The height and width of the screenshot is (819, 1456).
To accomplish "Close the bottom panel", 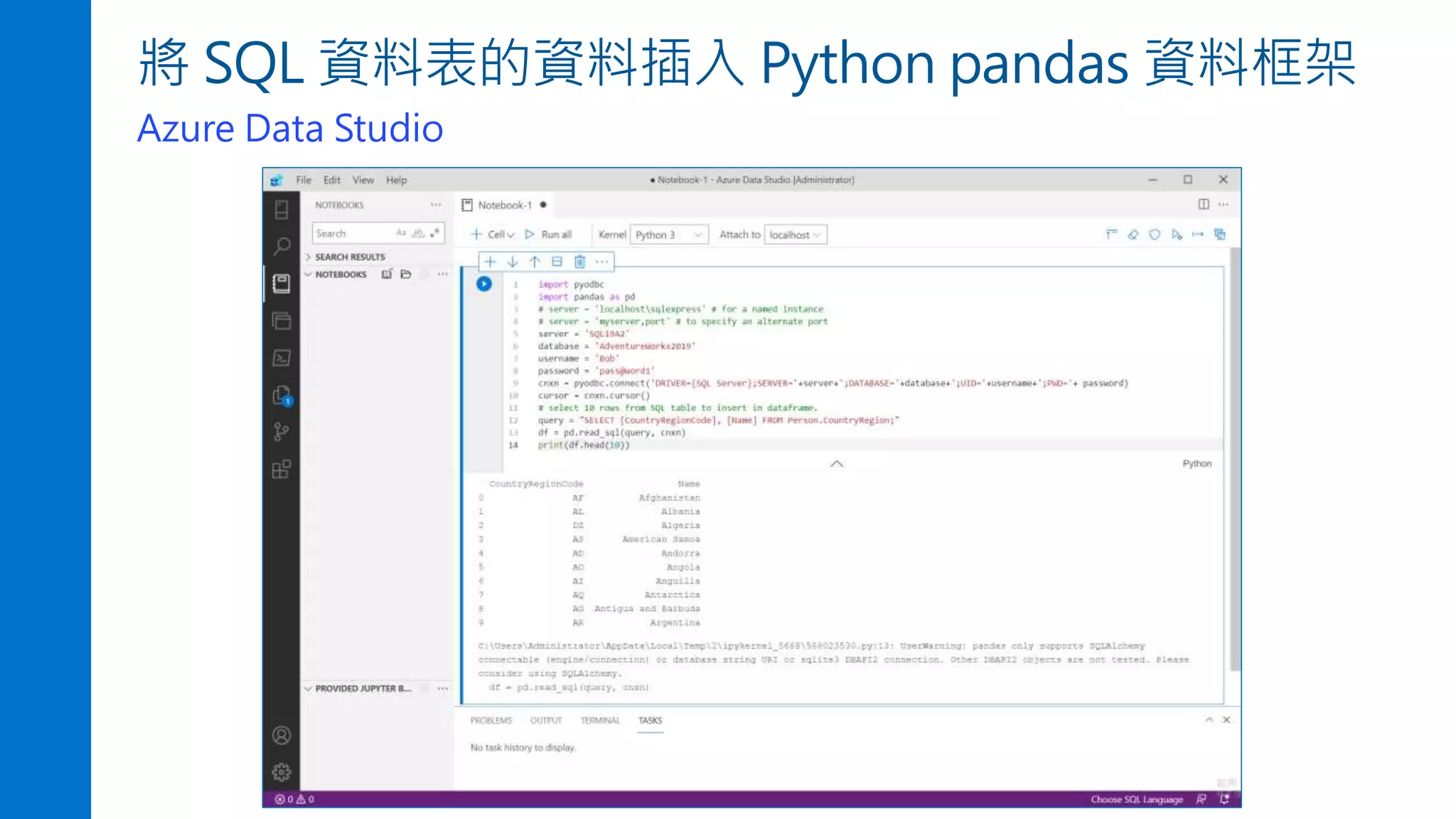I will [1226, 719].
